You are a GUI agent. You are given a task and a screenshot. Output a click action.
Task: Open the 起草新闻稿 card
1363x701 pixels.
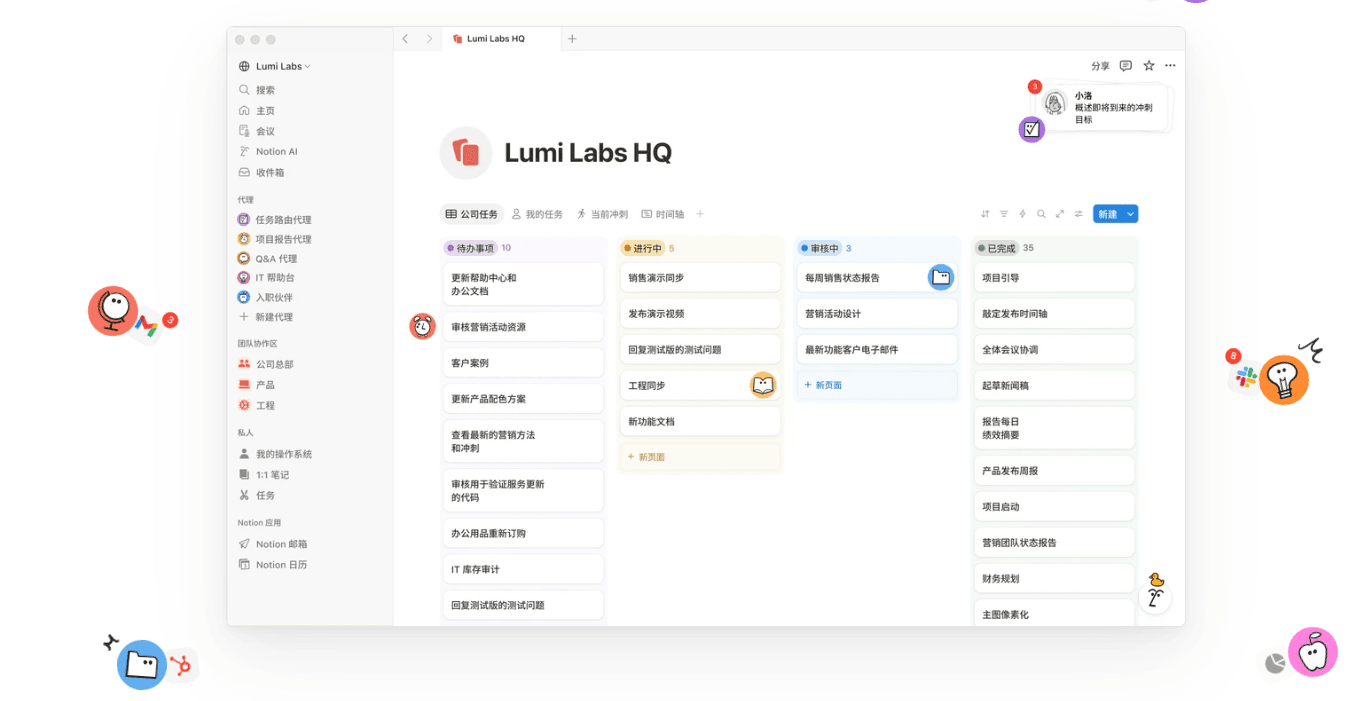[x=1054, y=385]
